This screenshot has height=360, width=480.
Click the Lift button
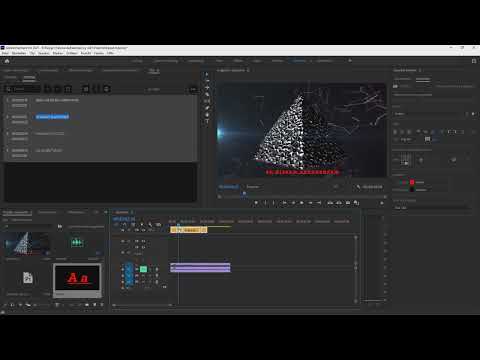coord(330,203)
